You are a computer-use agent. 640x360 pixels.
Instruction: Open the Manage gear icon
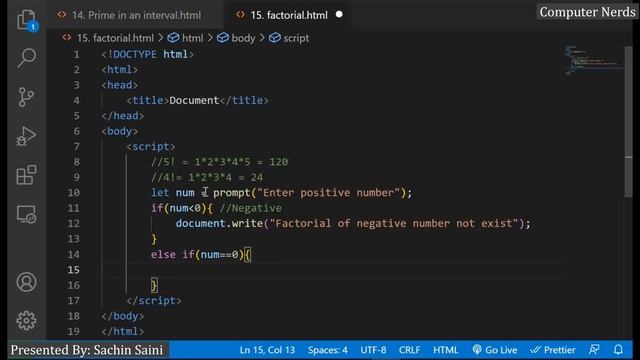click(27, 321)
